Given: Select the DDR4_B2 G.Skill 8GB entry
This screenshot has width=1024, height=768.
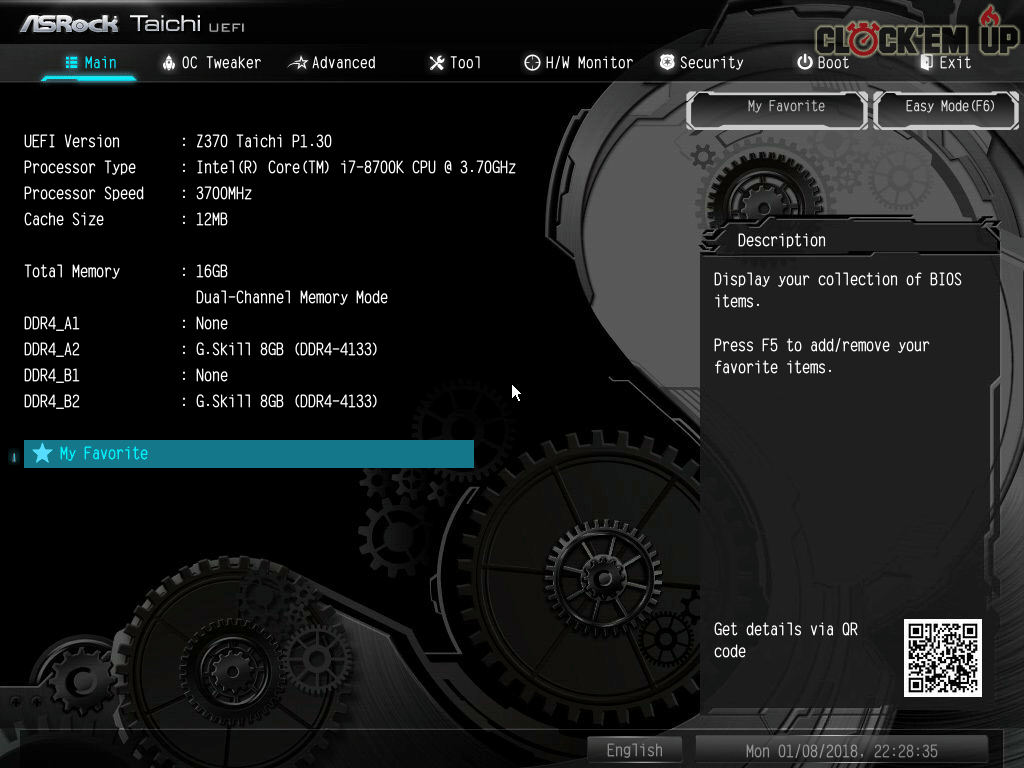Looking at the screenshot, I should (286, 402).
